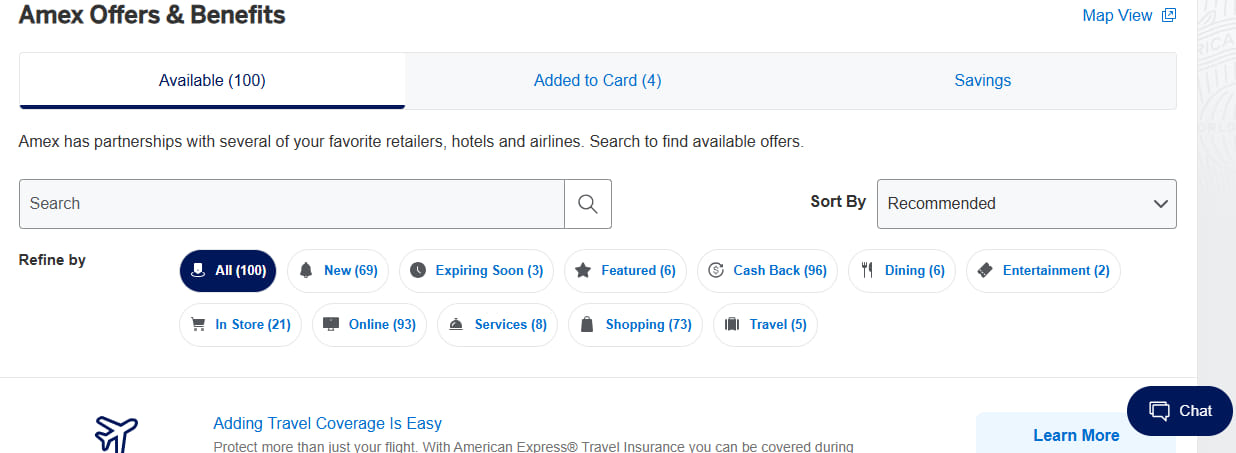Viewport: 1236px width, 453px height.
Task: Toggle the Services (8) filter chip
Action: coord(497,324)
